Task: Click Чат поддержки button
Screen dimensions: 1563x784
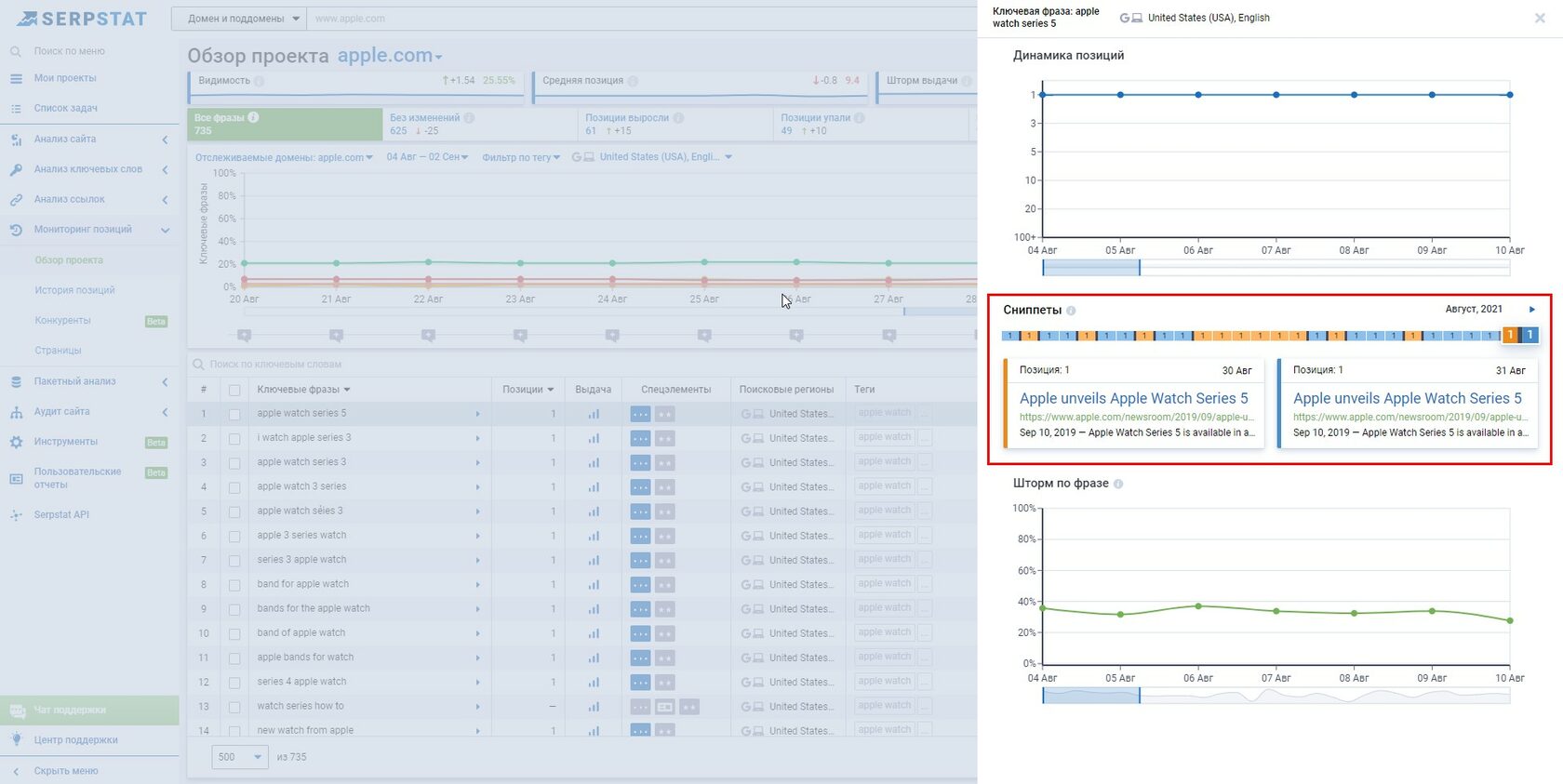Action: pos(89,710)
